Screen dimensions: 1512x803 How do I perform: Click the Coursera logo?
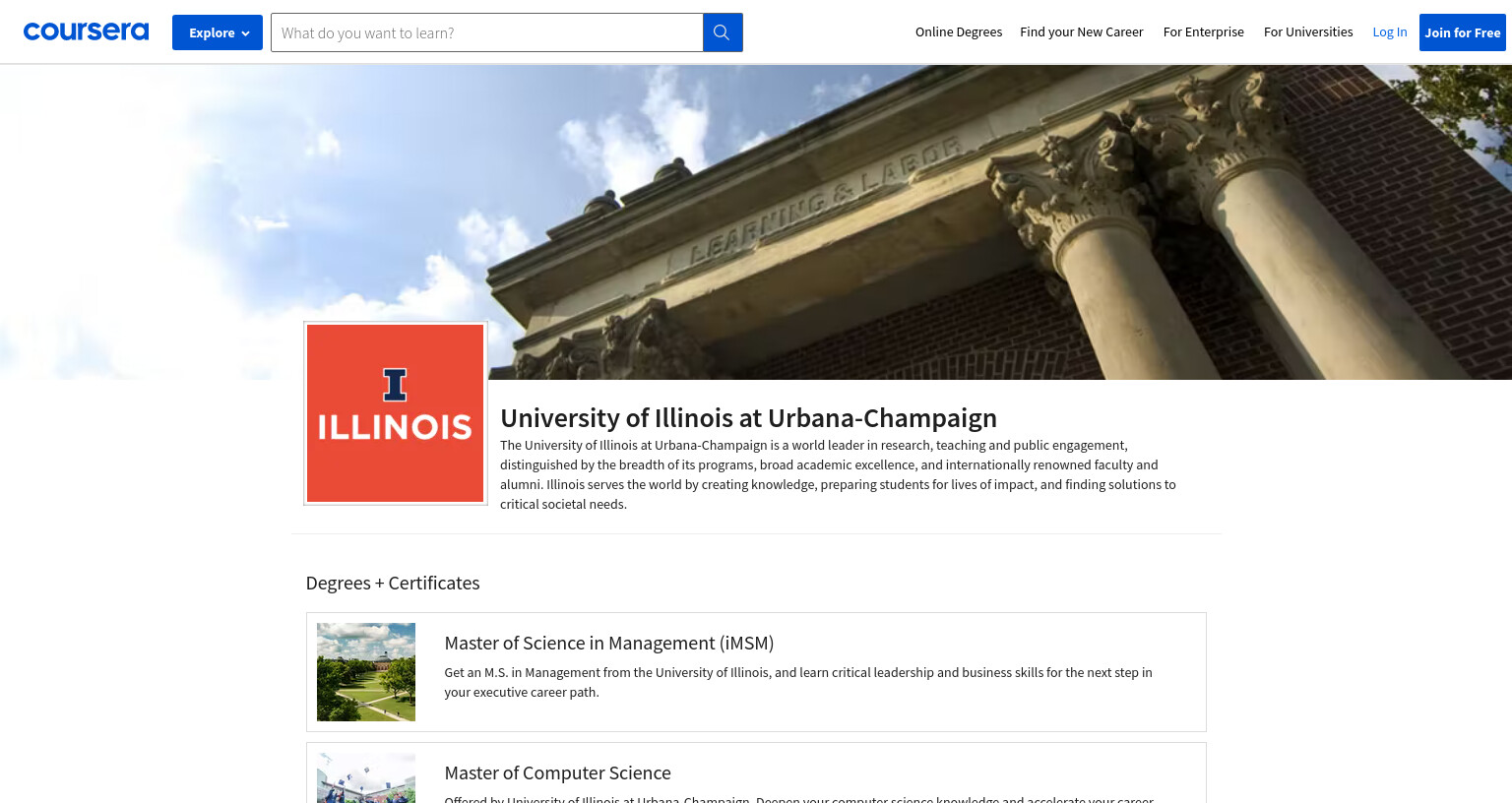[86, 31]
